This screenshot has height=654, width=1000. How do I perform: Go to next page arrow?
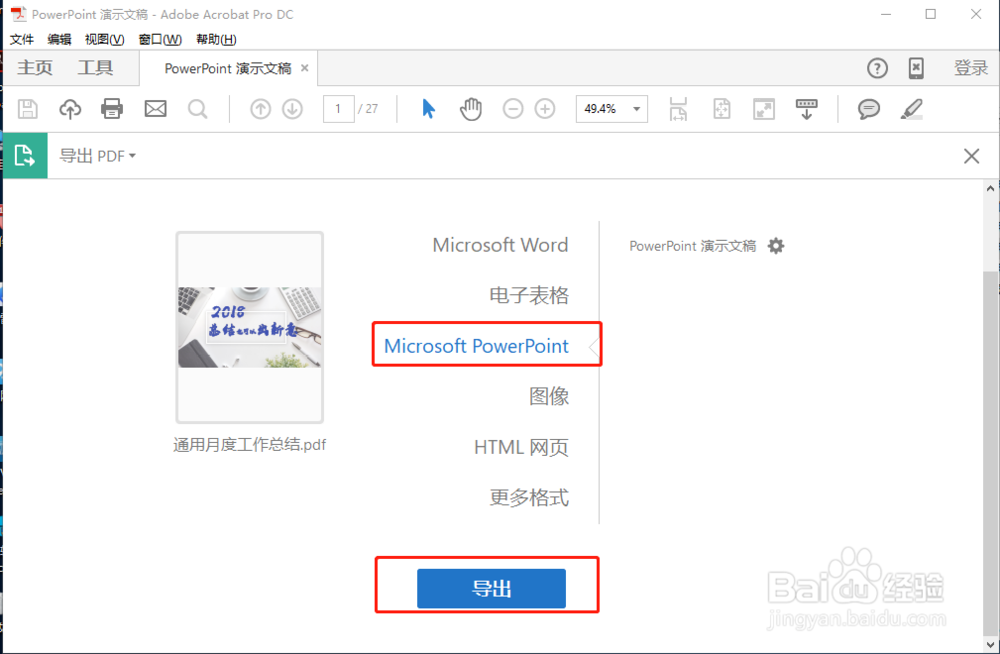click(x=293, y=109)
